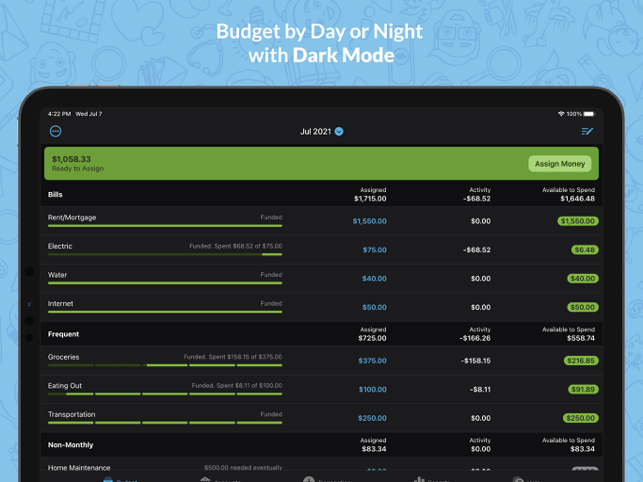
Task: Click the Electric activity value -$68.52
Action: (x=477, y=250)
